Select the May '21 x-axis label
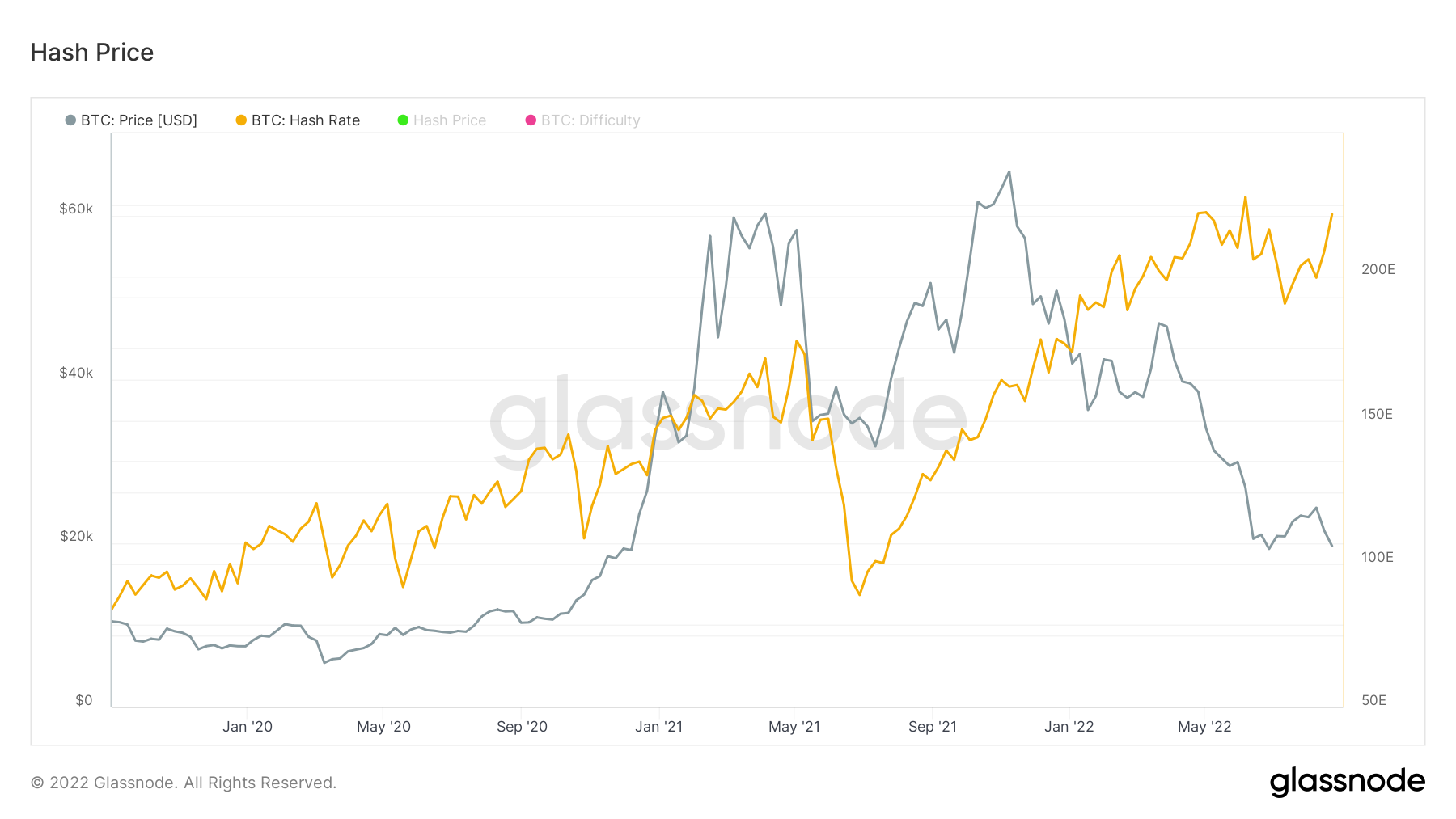The height and width of the screenshot is (819, 1456). 794,727
